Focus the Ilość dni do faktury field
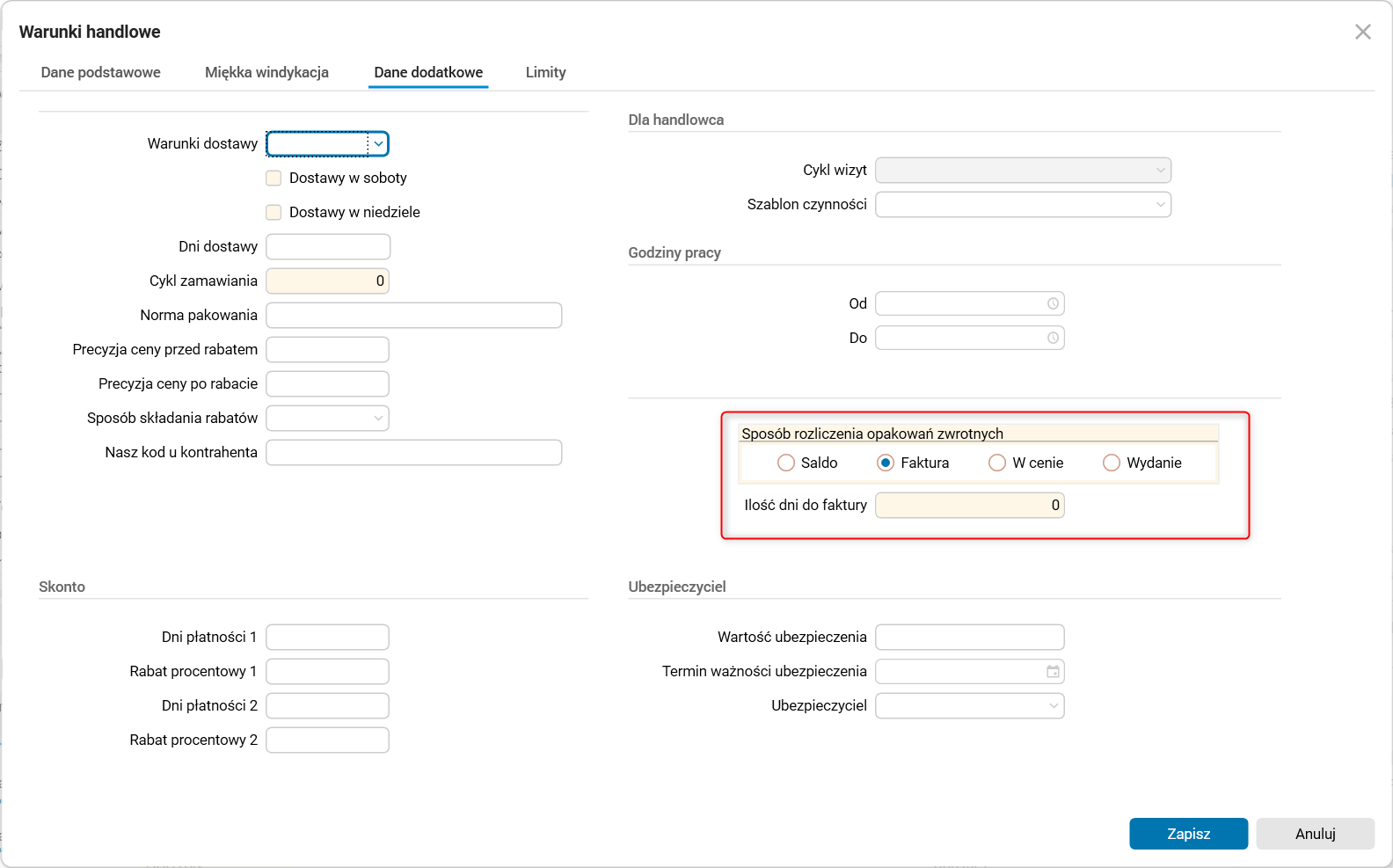 click(969, 506)
